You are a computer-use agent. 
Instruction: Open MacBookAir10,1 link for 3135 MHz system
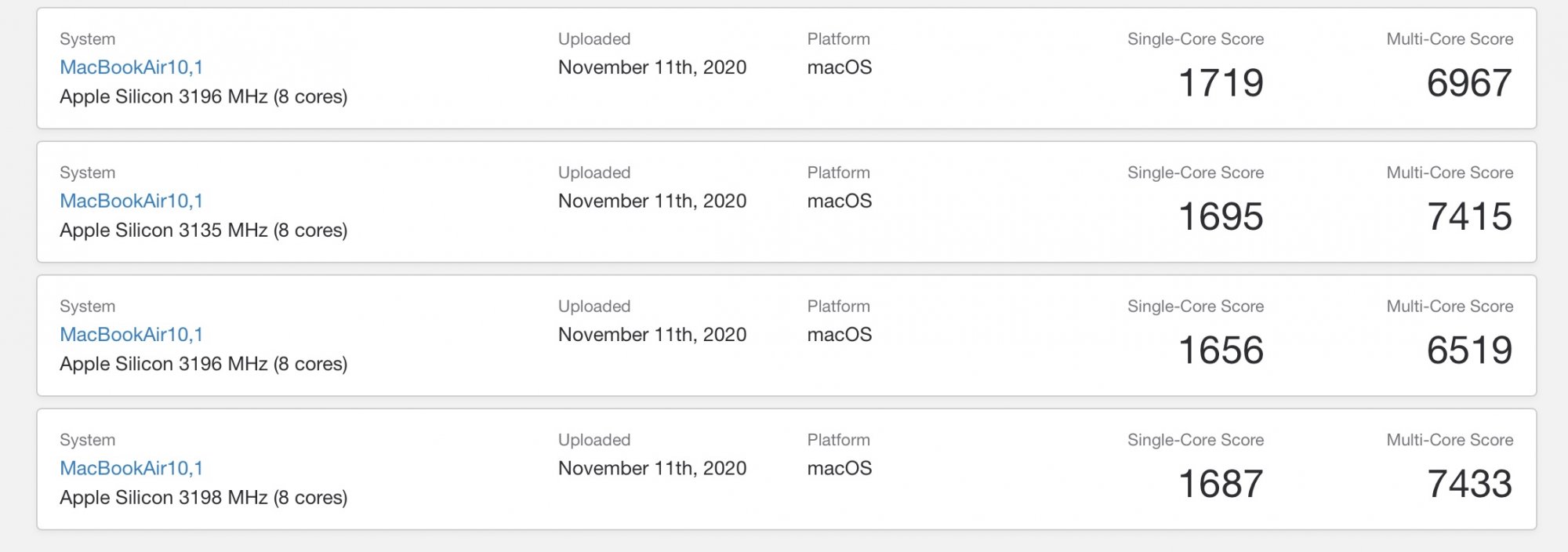click(131, 201)
